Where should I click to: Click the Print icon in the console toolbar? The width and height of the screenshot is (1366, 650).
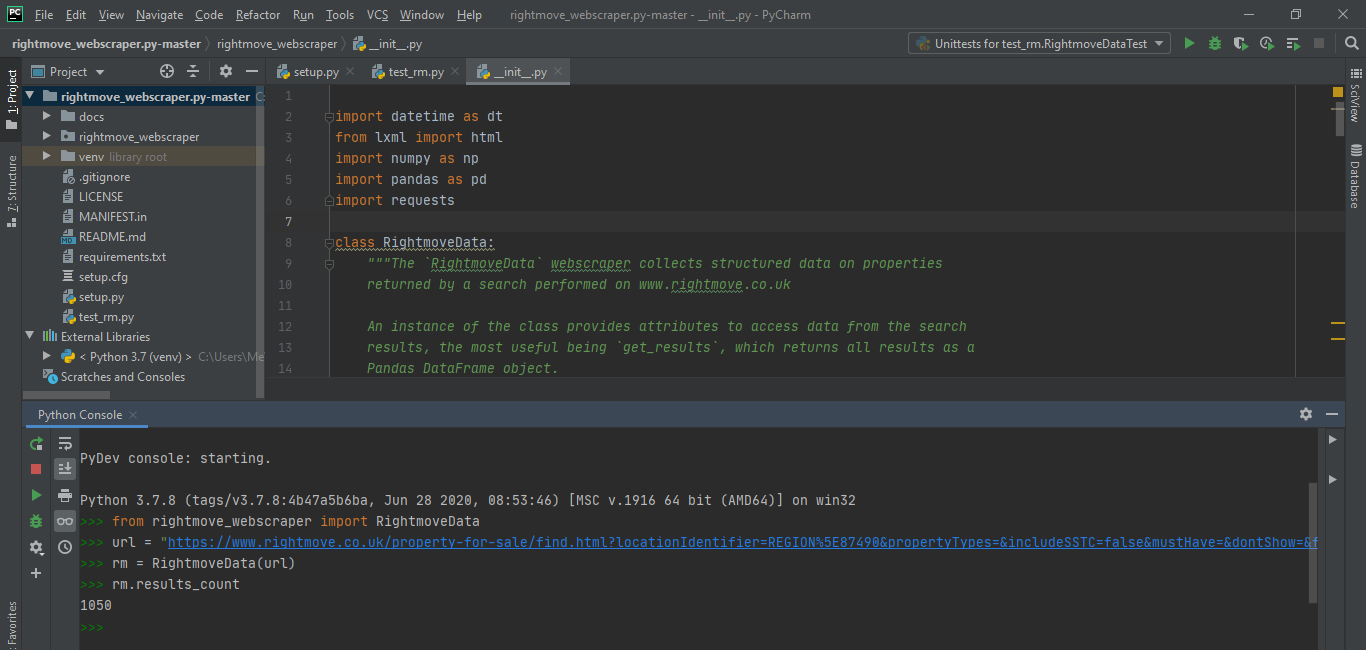[65, 495]
